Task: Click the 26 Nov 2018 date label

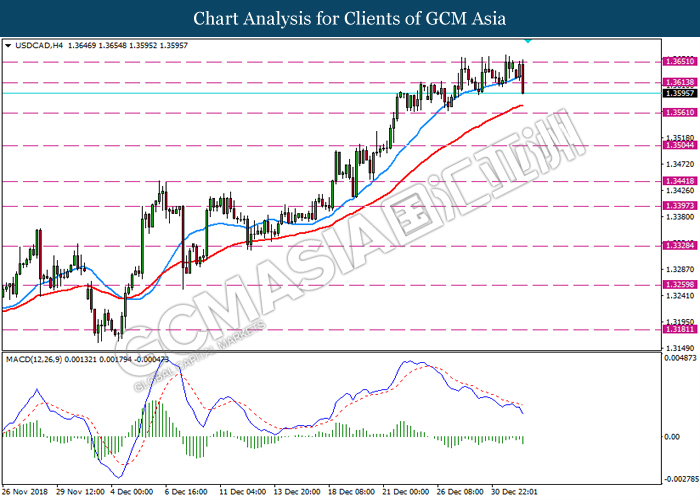Action: tap(25, 492)
